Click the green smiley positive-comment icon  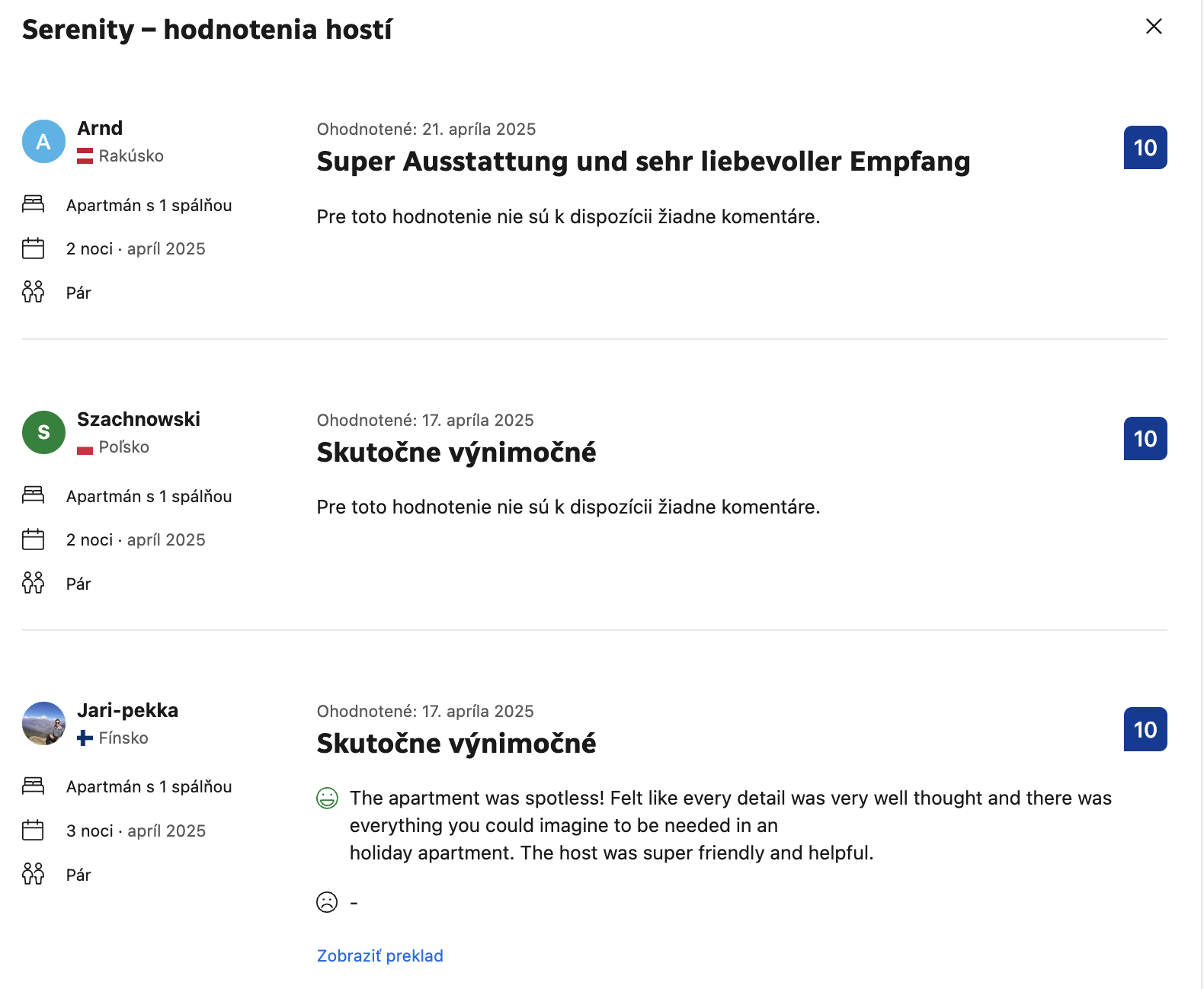(x=327, y=799)
